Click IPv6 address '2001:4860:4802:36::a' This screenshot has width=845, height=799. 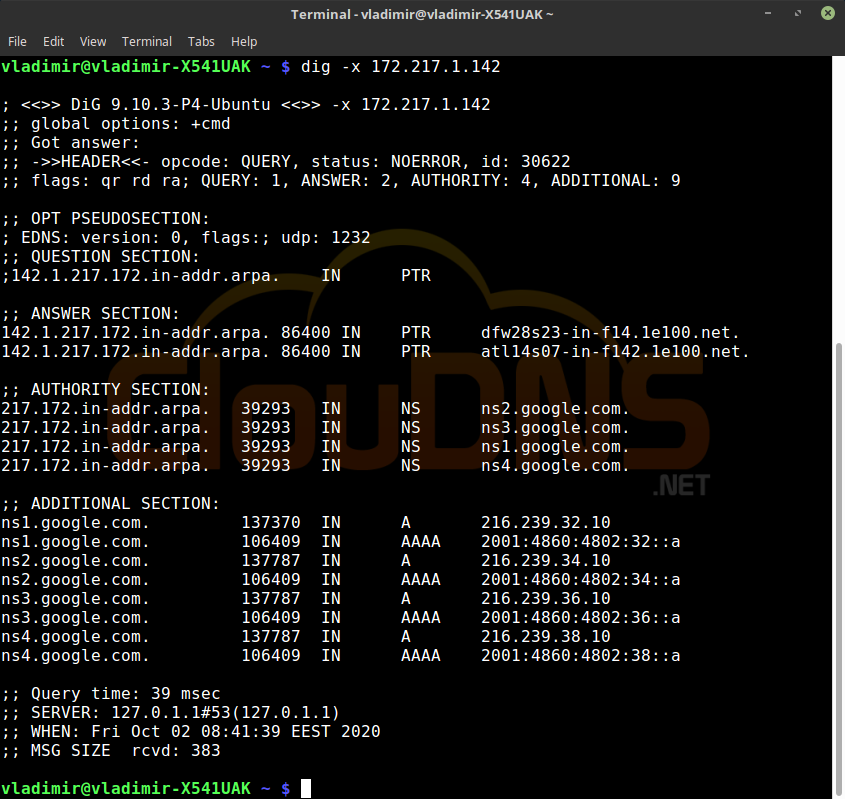pyautogui.click(x=580, y=617)
